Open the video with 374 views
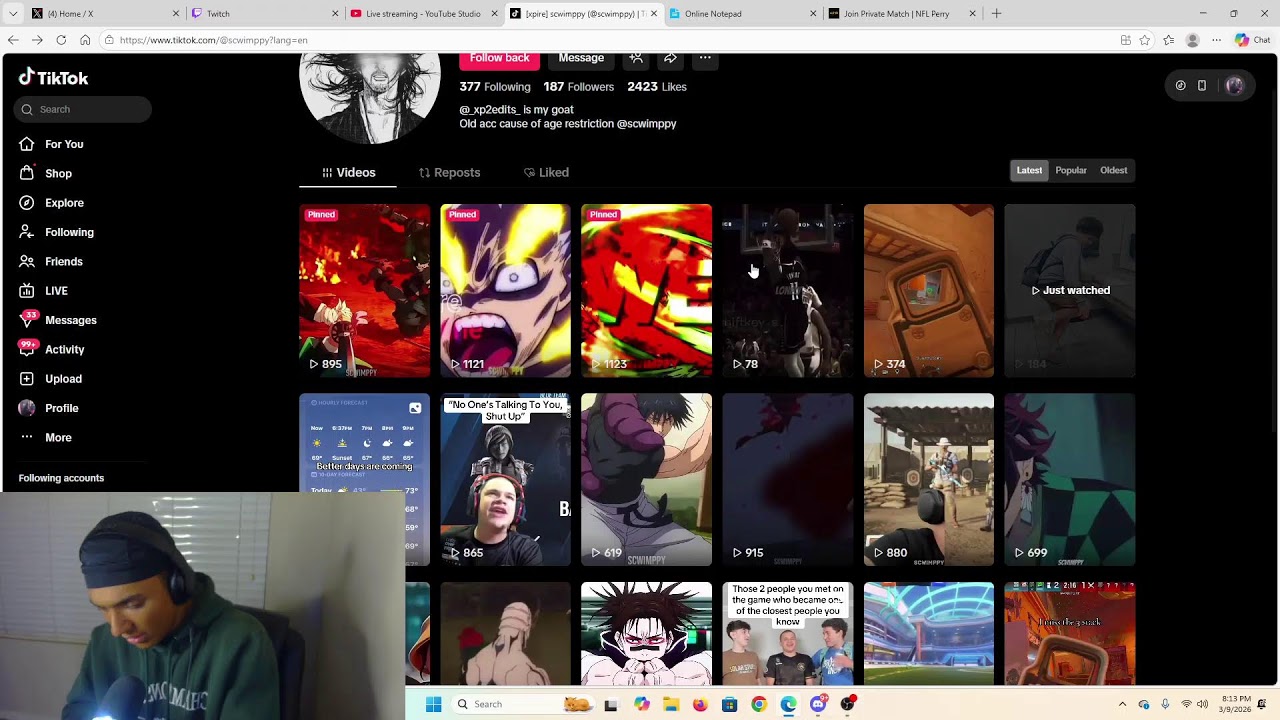 click(x=929, y=291)
